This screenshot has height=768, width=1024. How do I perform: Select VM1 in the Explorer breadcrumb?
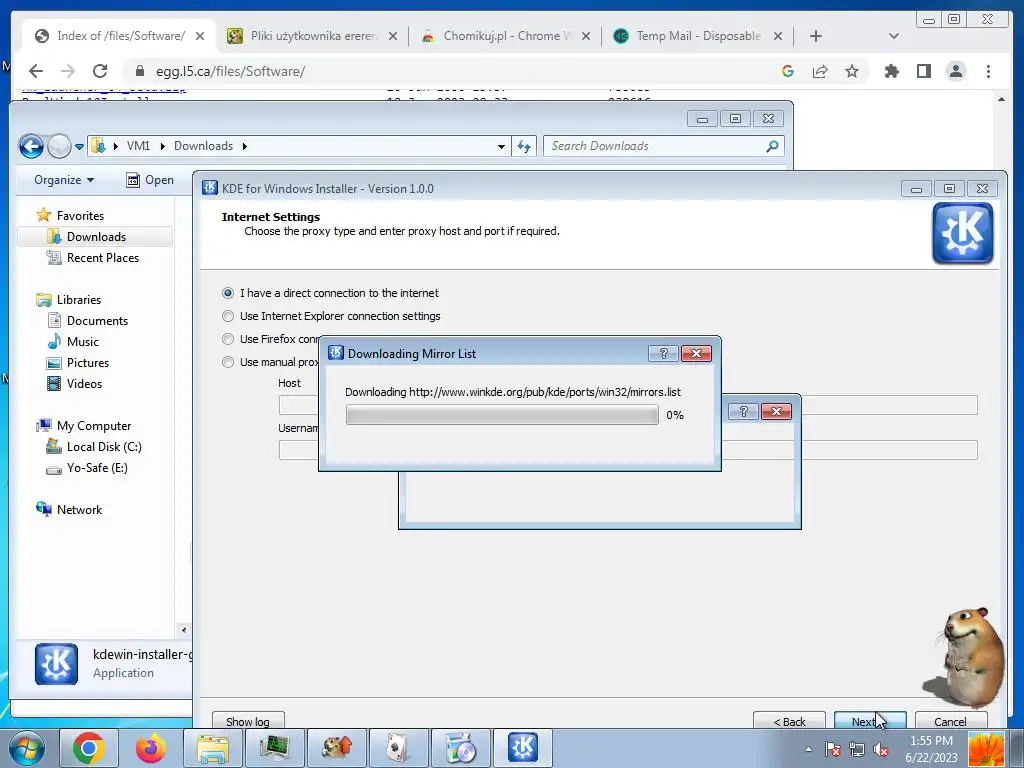[x=138, y=146]
